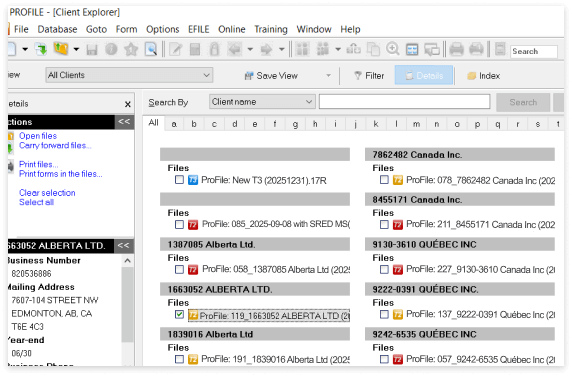The width and height of the screenshot is (572, 376).
Task: Open the Client name Search By dropdown
Action: pyautogui.click(x=262, y=102)
